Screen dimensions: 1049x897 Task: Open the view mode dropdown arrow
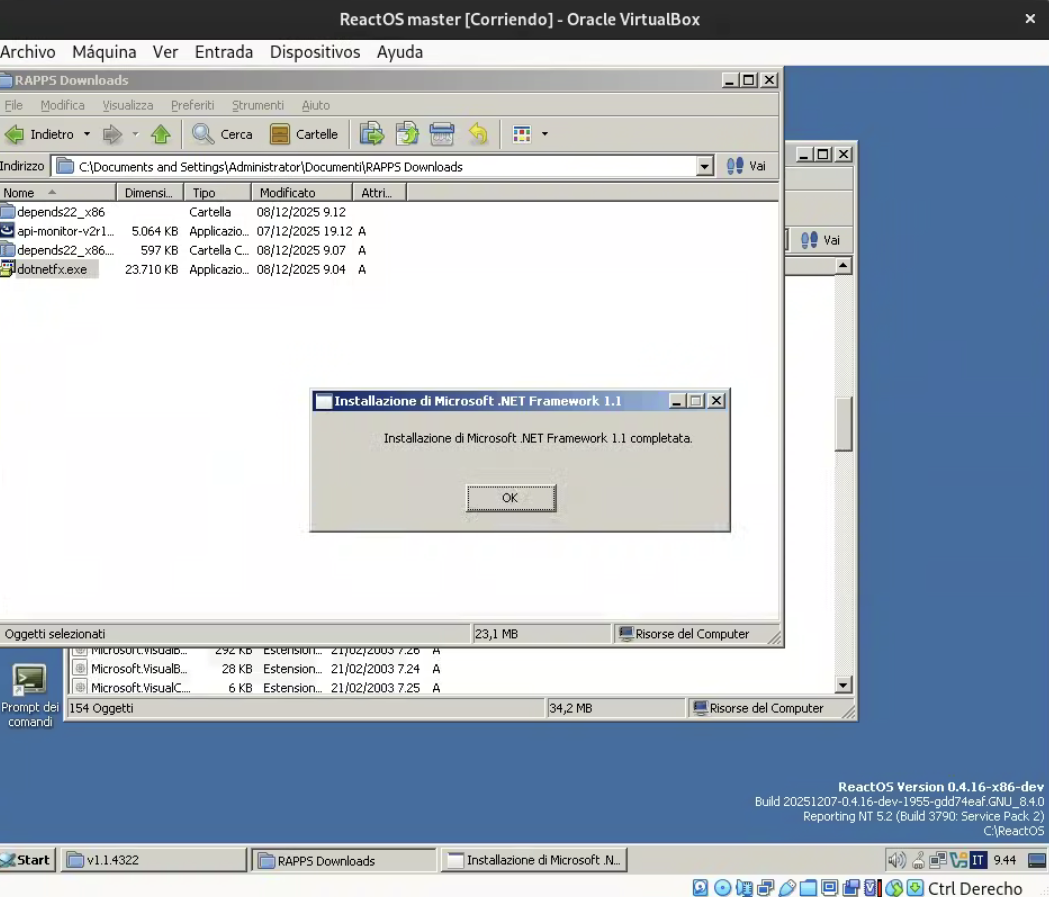coord(545,134)
